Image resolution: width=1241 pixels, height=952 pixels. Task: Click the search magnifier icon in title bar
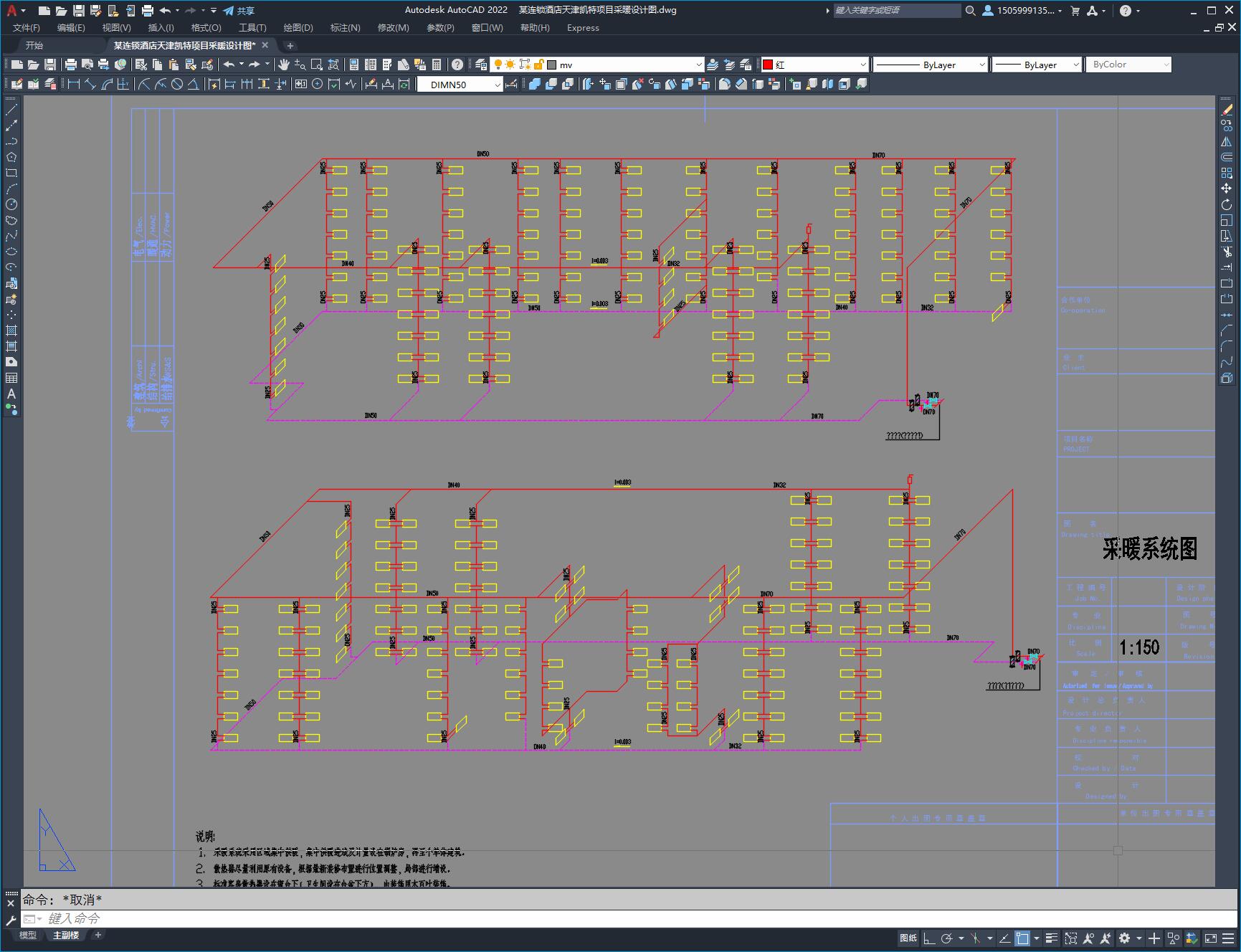point(970,11)
